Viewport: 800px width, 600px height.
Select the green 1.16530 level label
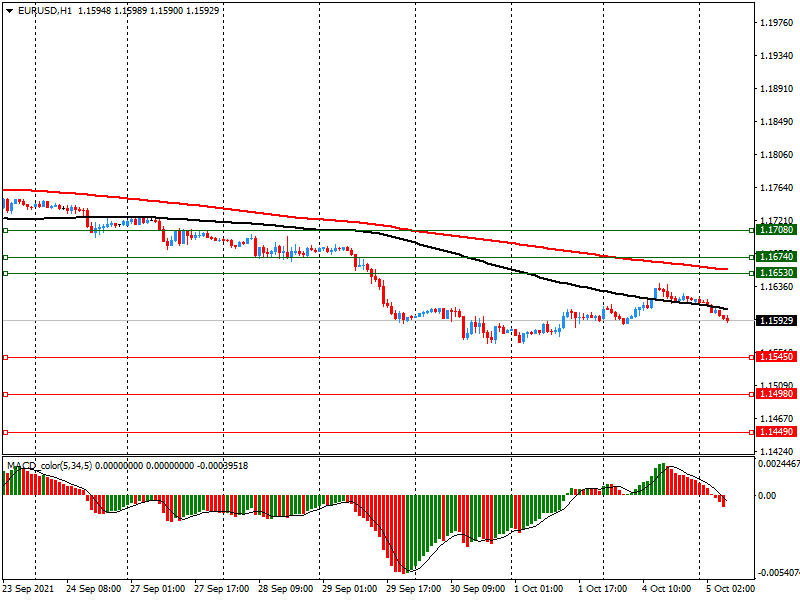click(776, 273)
